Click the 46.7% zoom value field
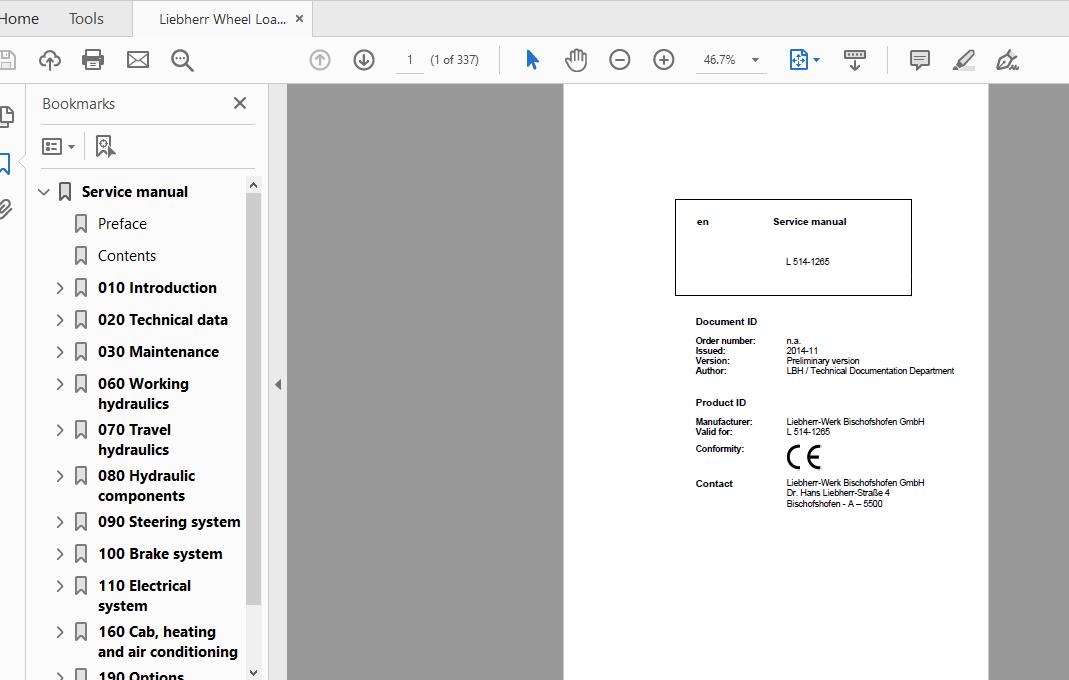Image resolution: width=1069 pixels, height=680 pixels. [720, 60]
